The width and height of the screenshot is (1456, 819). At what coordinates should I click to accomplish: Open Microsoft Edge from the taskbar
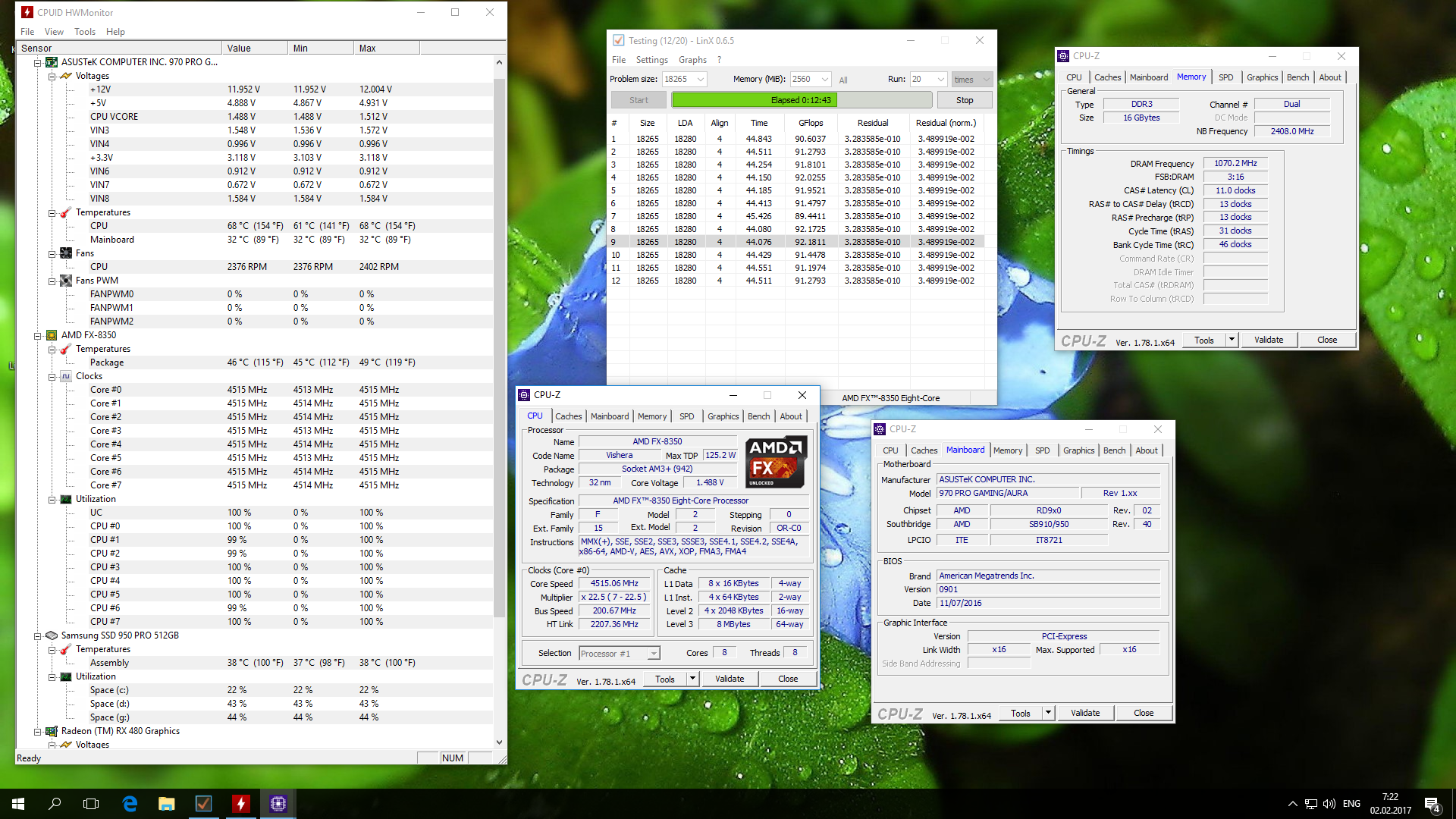tap(130, 804)
